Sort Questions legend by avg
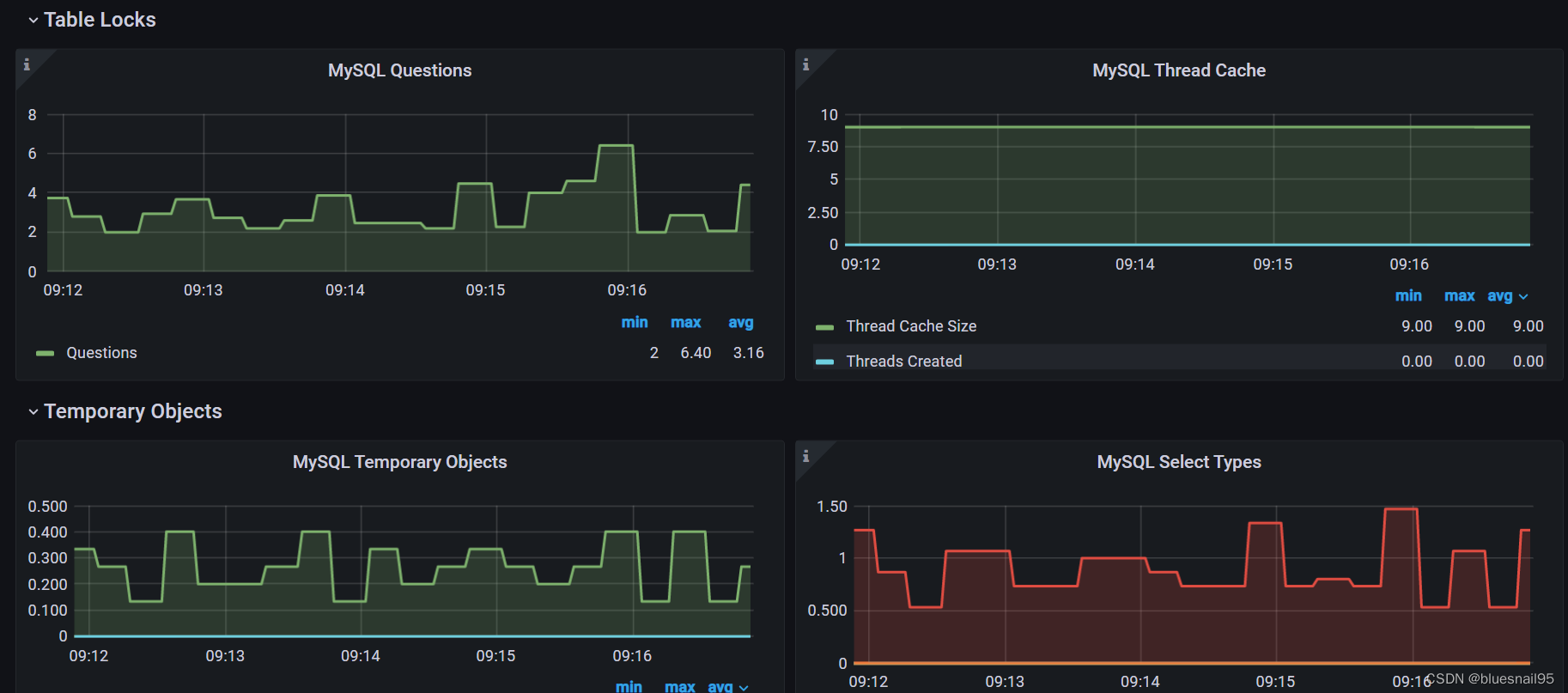Image resolution: width=1568 pixels, height=693 pixels. pyautogui.click(x=741, y=323)
